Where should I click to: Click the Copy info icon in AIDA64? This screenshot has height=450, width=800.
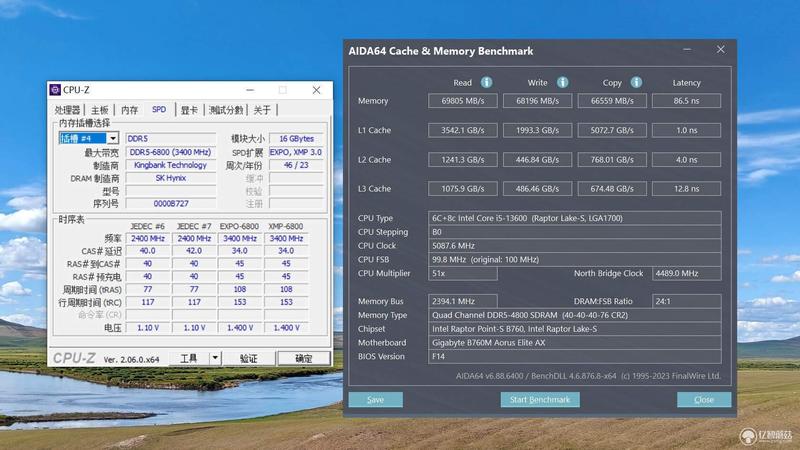coord(636,82)
